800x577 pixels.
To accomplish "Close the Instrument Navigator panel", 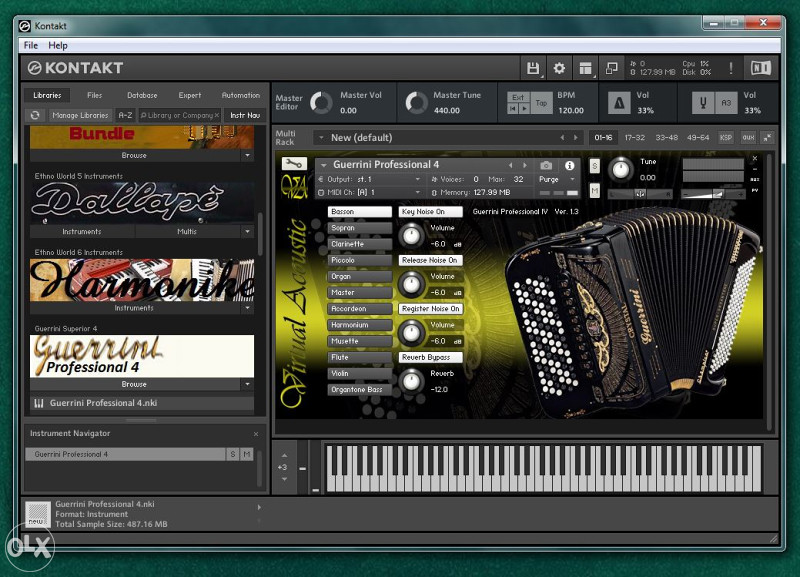I will tap(256, 434).
